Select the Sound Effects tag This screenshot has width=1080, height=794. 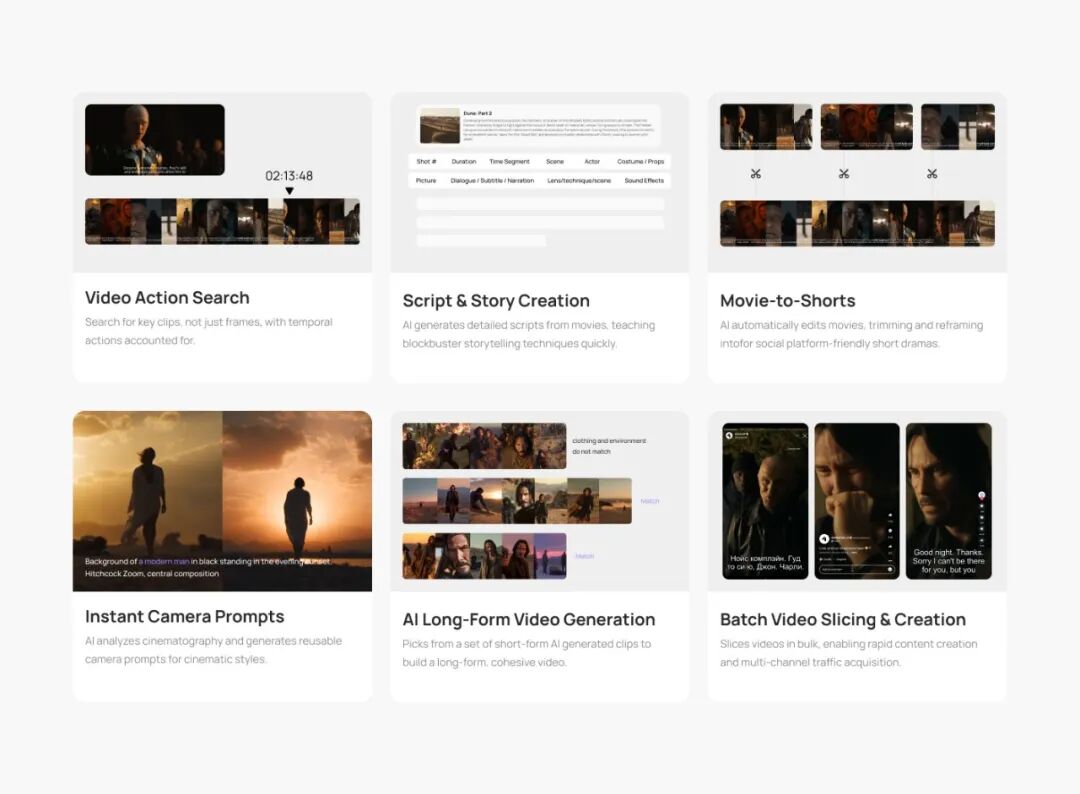point(644,180)
